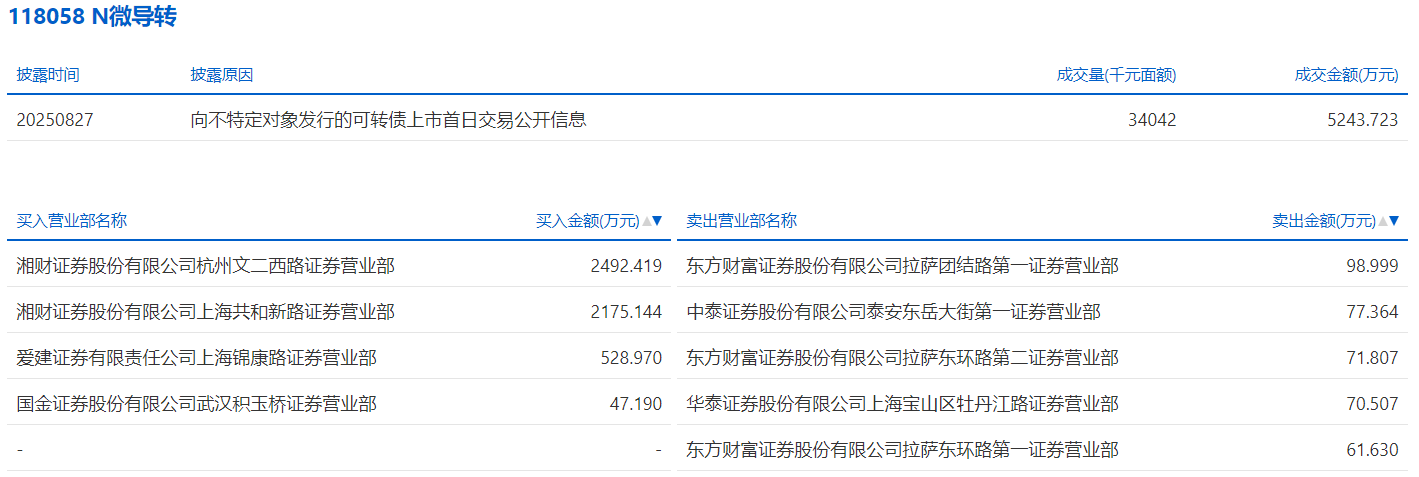Select seller 东方财富证券拉萨团结路第一证券营业部
The height and width of the screenshot is (477, 1419).
[x=902, y=266]
